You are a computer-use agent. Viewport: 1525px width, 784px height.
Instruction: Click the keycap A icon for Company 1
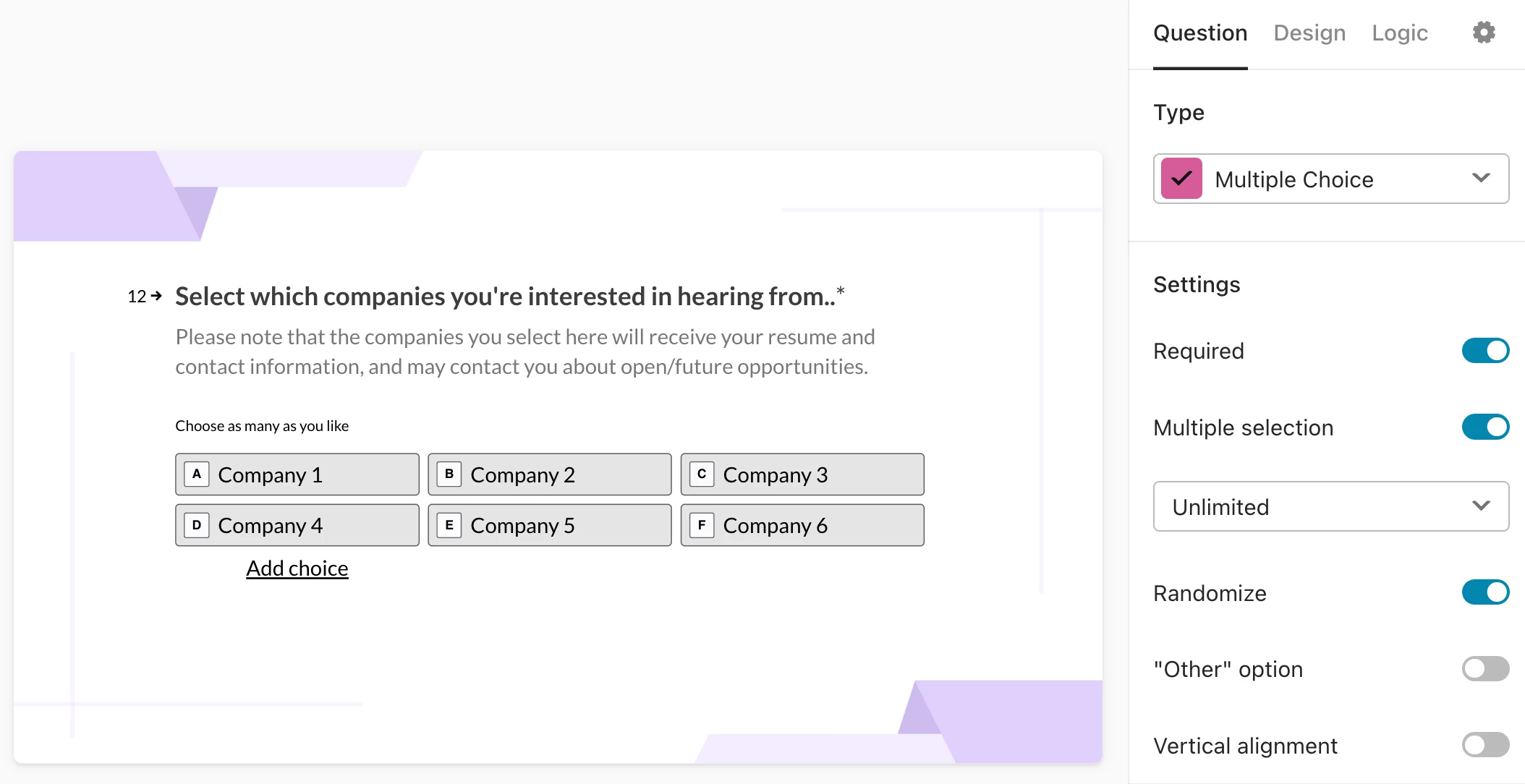coord(195,474)
